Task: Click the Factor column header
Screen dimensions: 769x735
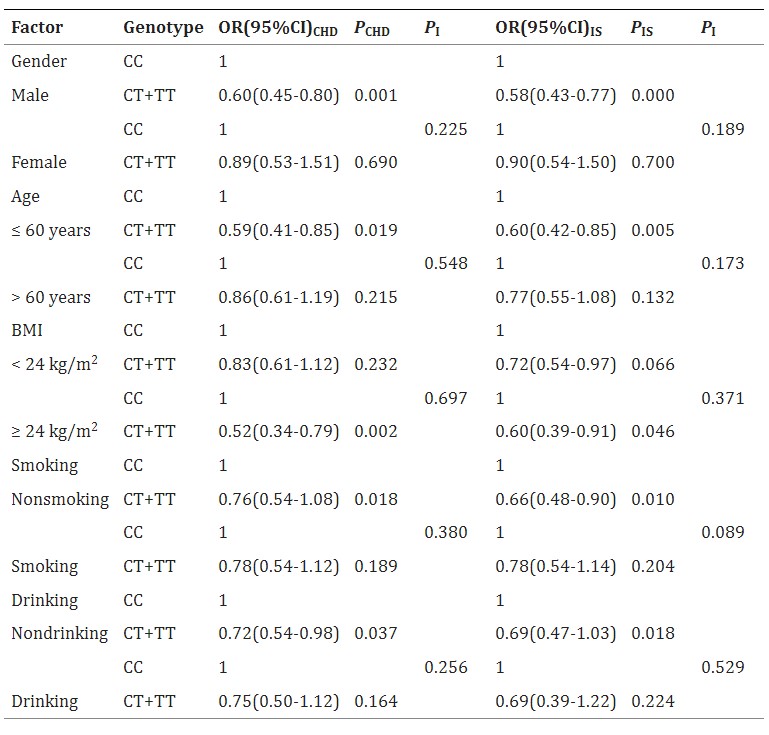Action: click(x=36, y=28)
